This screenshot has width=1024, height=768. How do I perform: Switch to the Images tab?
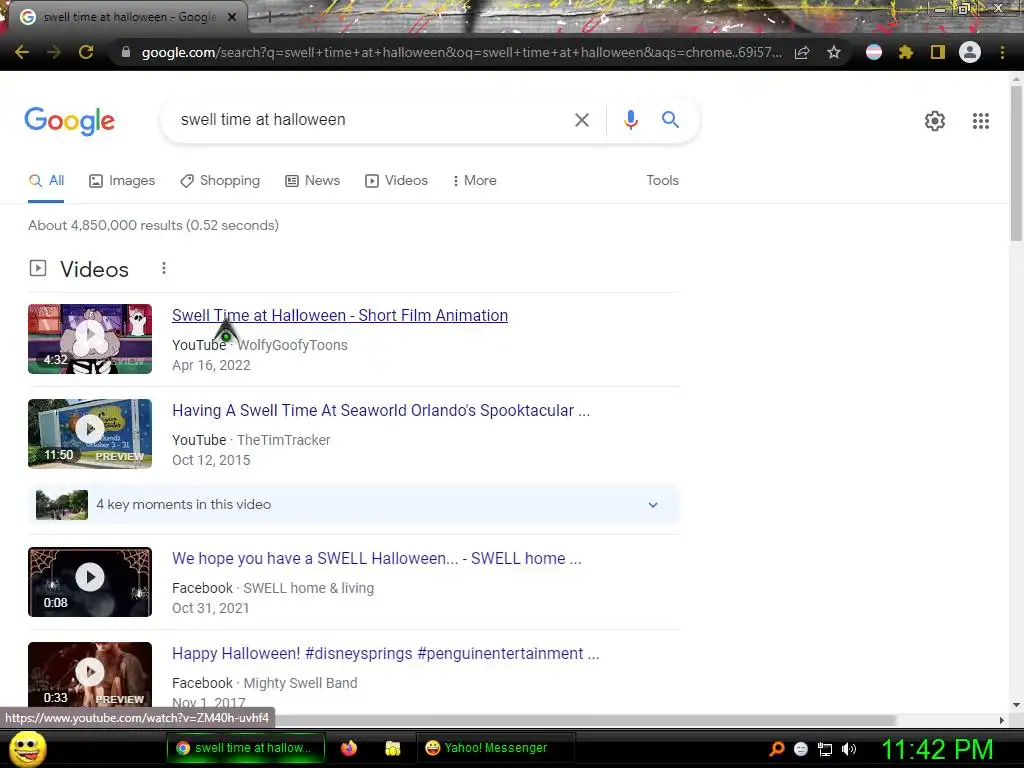(x=122, y=181)
